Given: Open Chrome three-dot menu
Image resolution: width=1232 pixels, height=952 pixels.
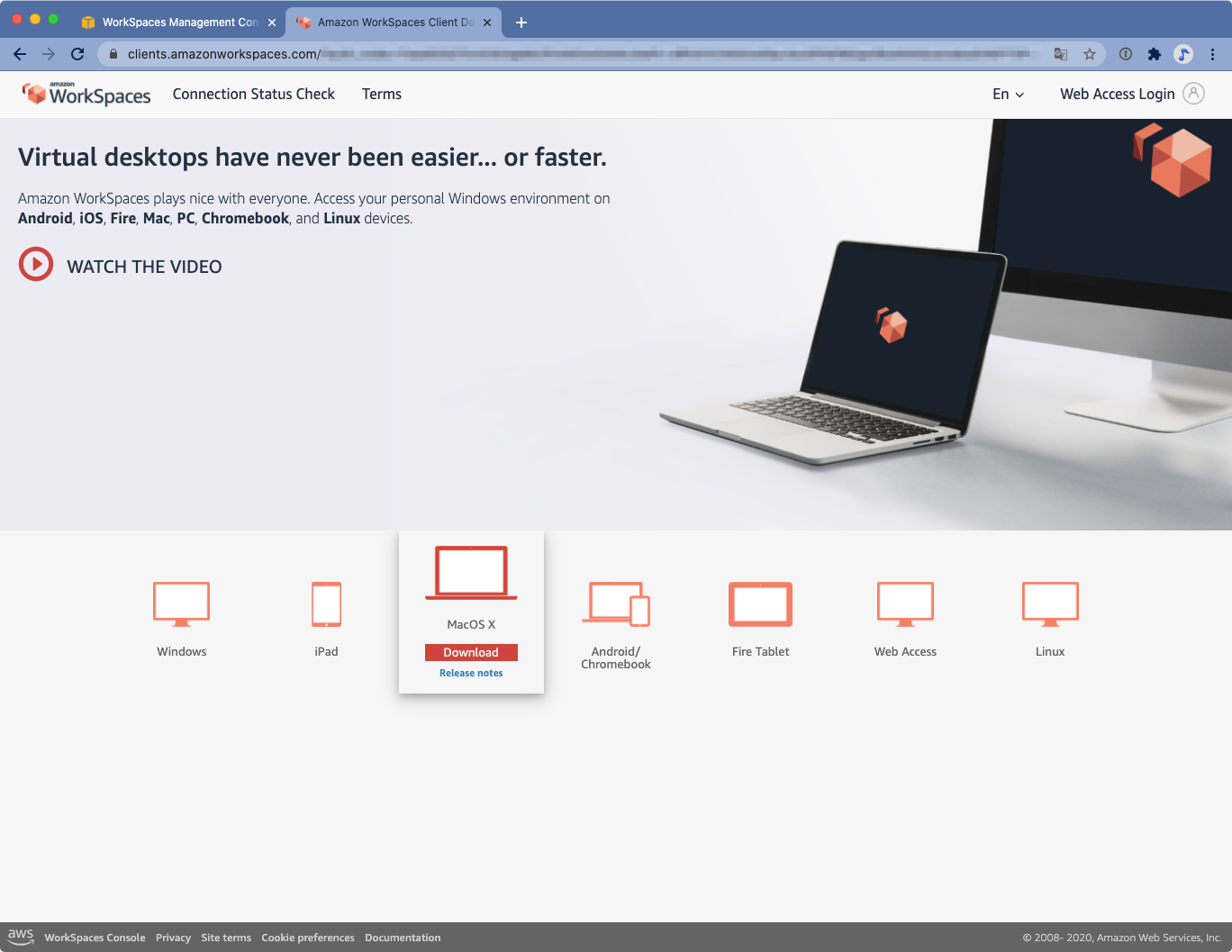Looking at the screenshot, I should pos(1212,54).
